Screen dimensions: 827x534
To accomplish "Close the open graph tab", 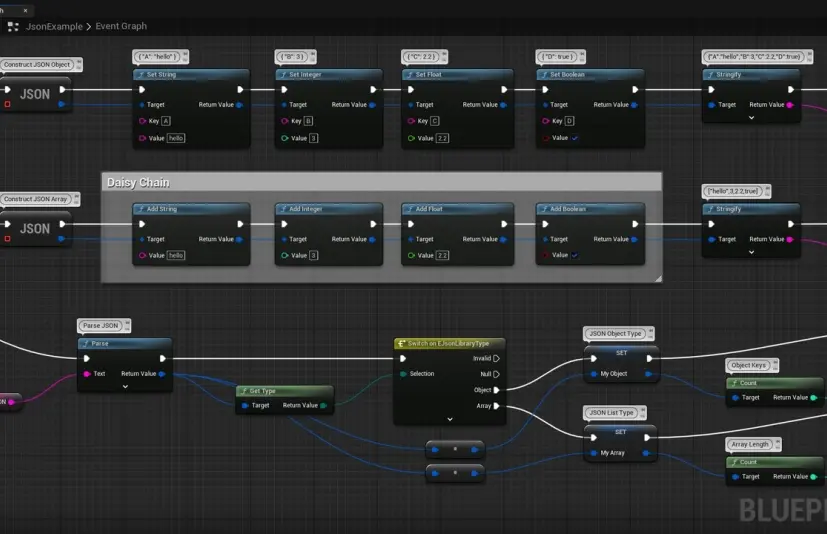I will pos(25,10).
